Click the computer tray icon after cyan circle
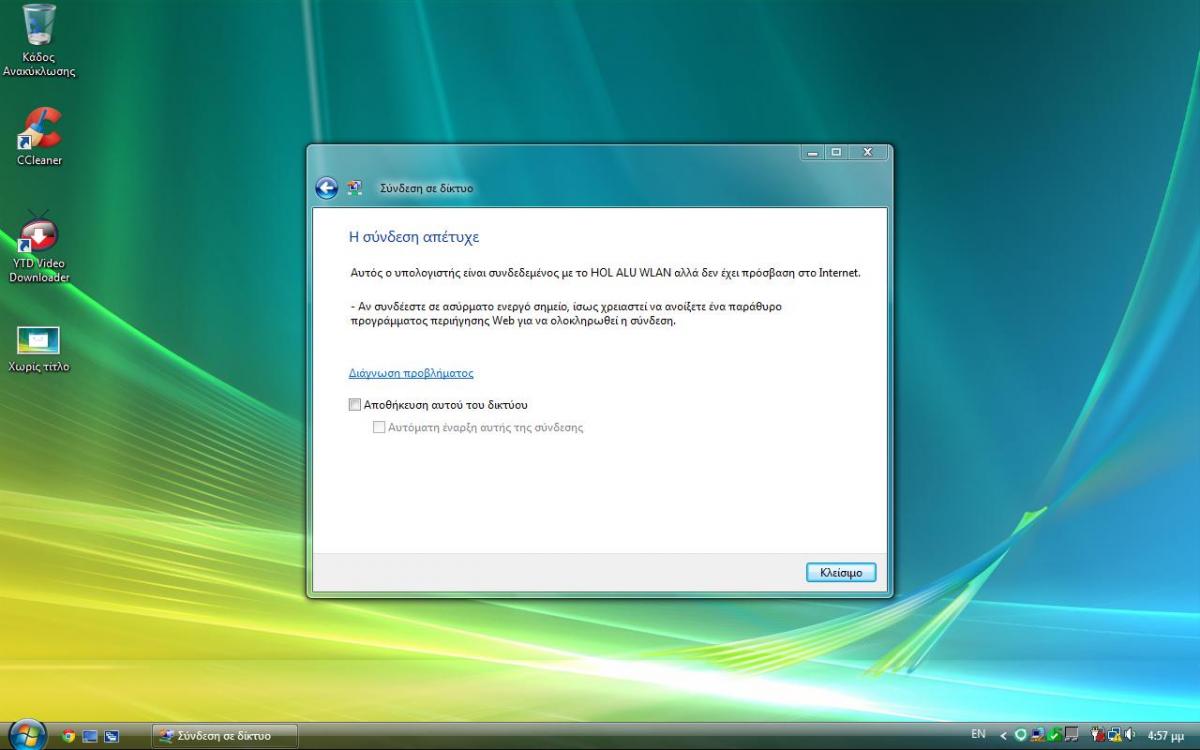 pos(1038,735)
